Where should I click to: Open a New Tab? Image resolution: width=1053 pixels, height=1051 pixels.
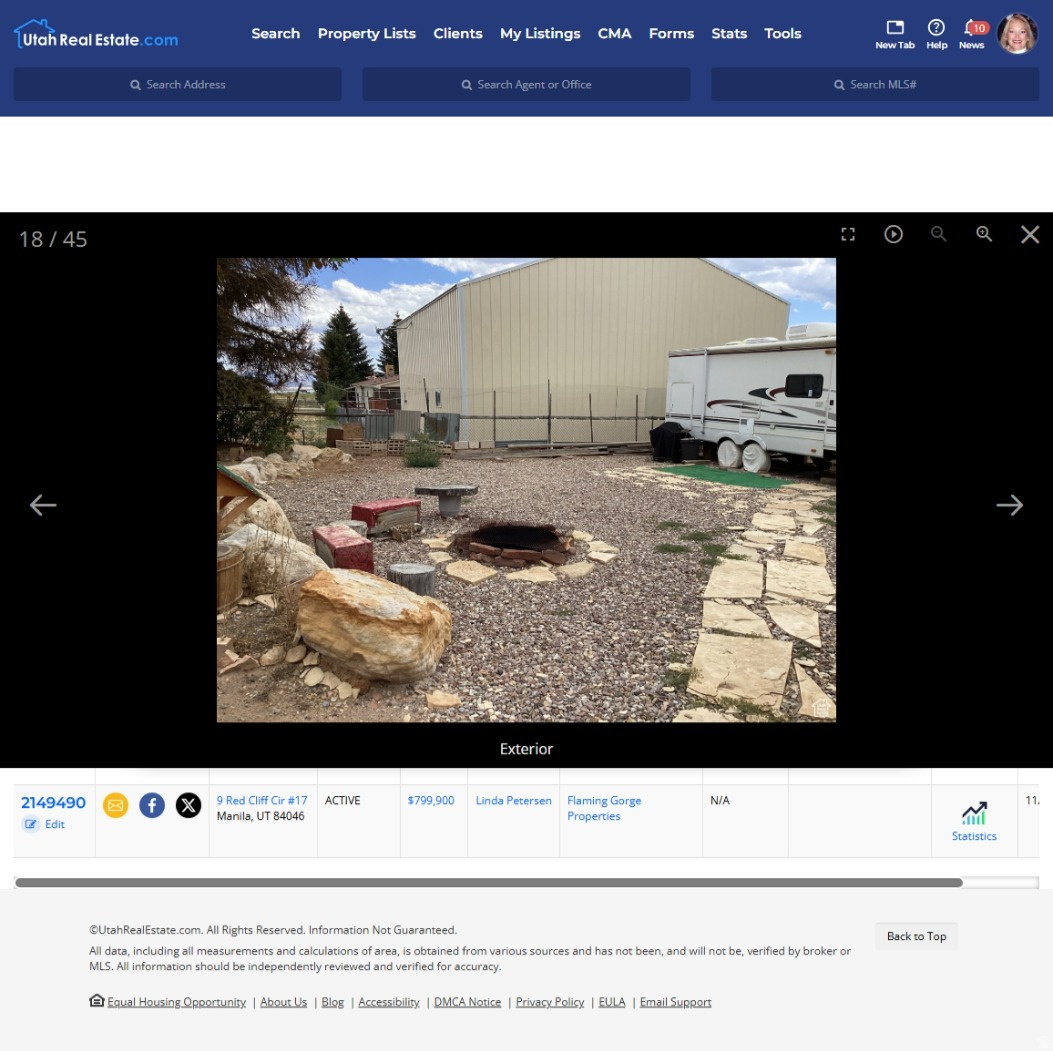pyautogui.click(x=894, y=33)
